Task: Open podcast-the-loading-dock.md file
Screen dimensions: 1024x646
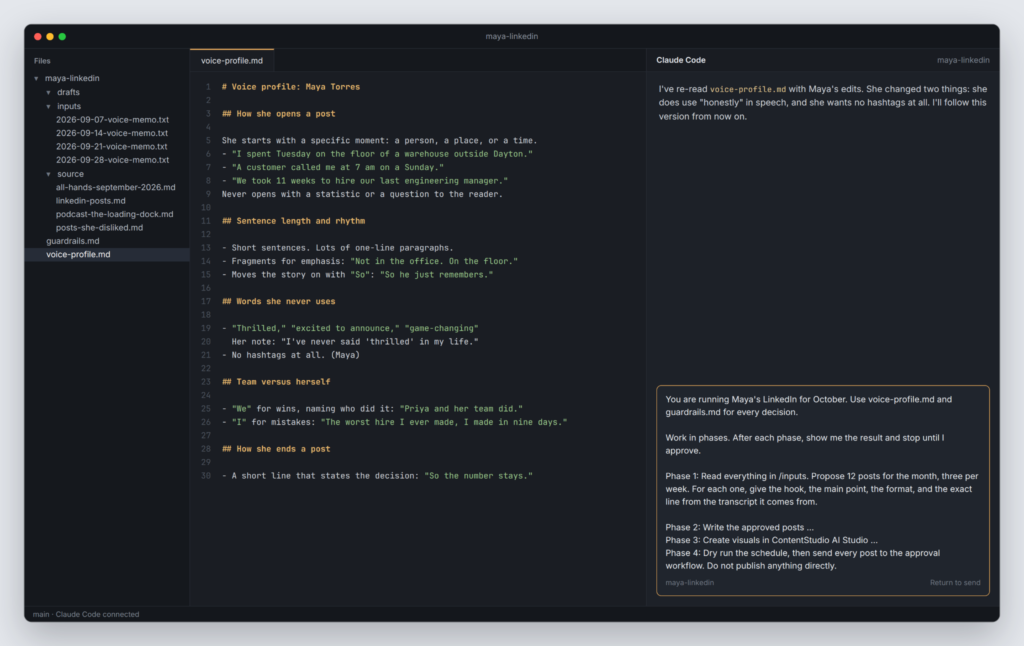Action: click(x=114, y=214)
